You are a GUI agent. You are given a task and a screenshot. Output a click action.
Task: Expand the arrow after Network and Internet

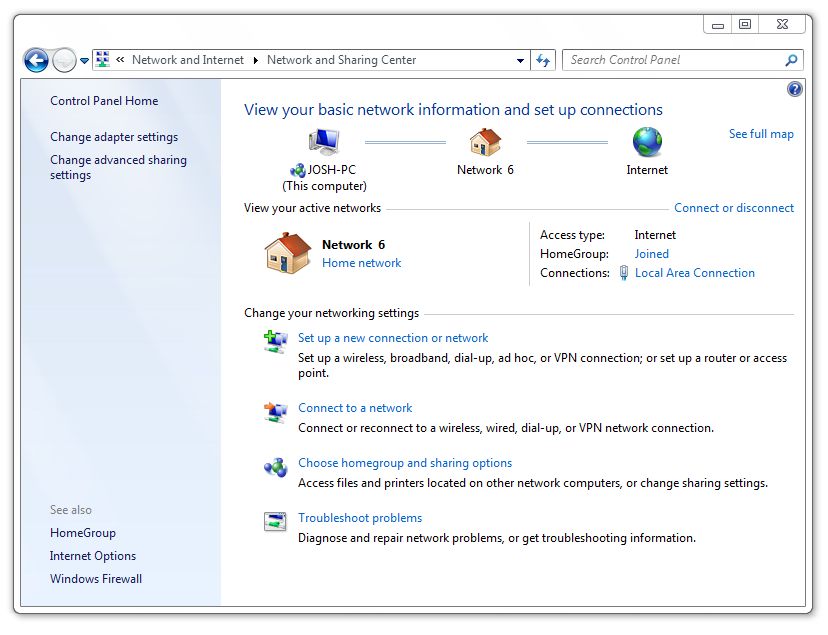point(256,60)
